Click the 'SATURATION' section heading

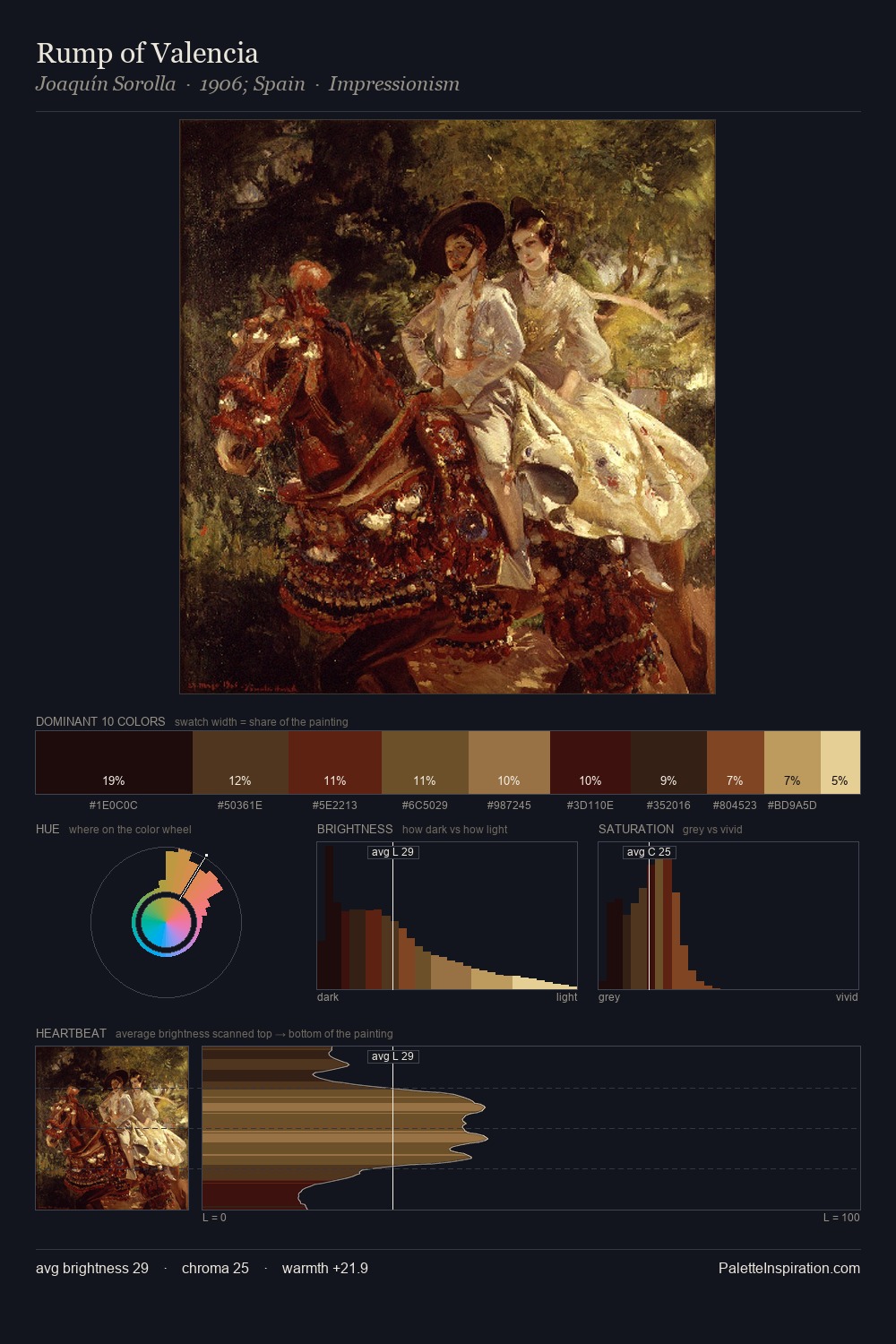[x=636, y=830]
